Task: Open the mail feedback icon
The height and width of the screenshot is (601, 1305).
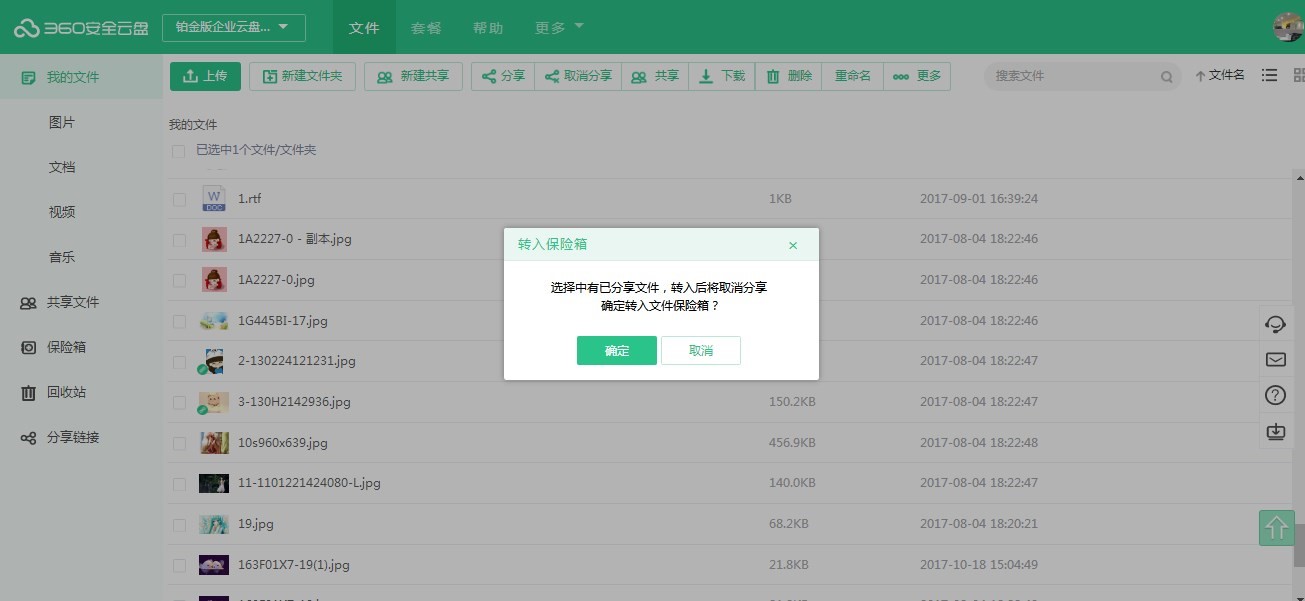Action: 1275,360
